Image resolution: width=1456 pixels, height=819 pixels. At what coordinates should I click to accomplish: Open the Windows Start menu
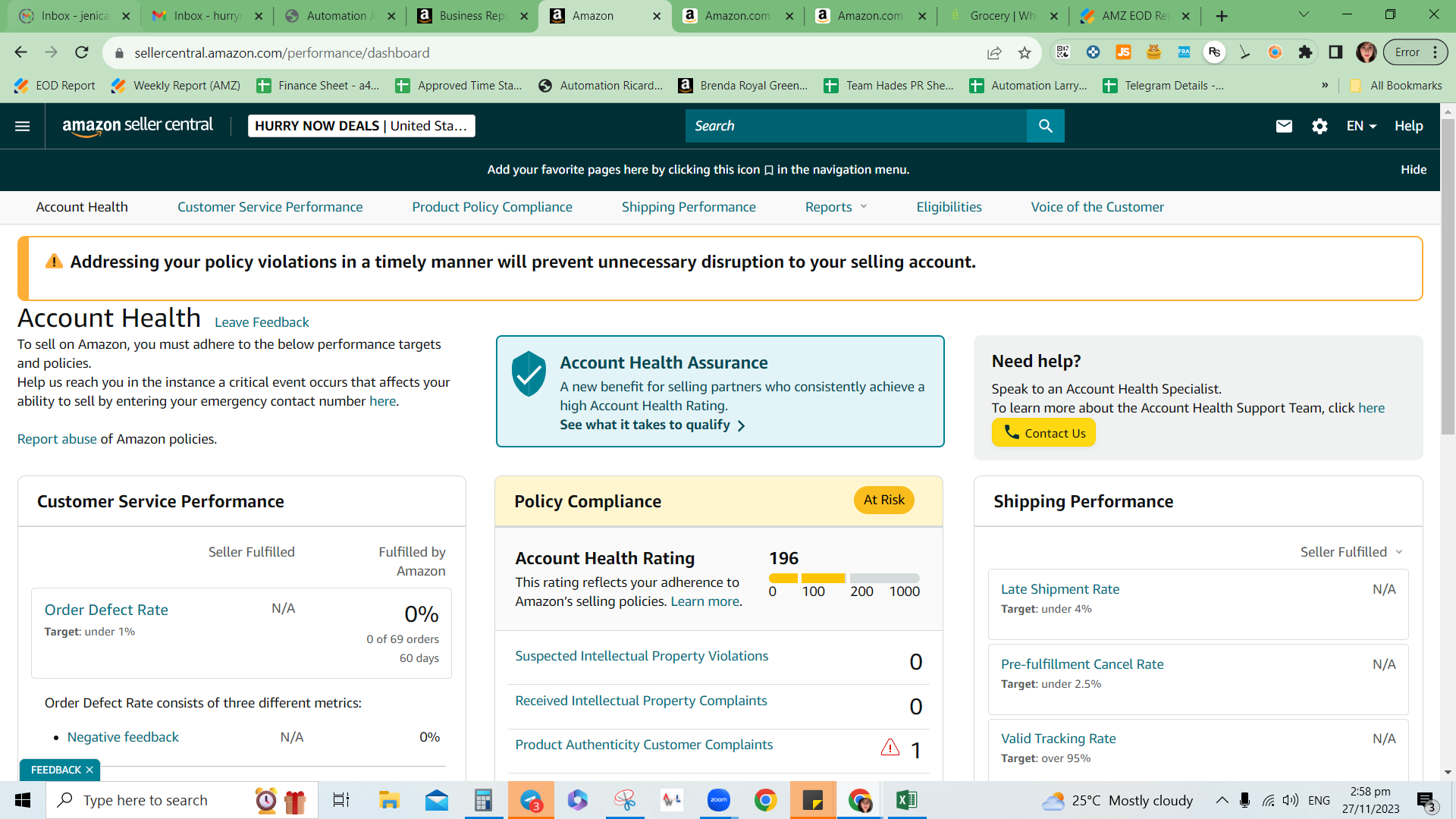pyautogui.click(x=23, y=800)
